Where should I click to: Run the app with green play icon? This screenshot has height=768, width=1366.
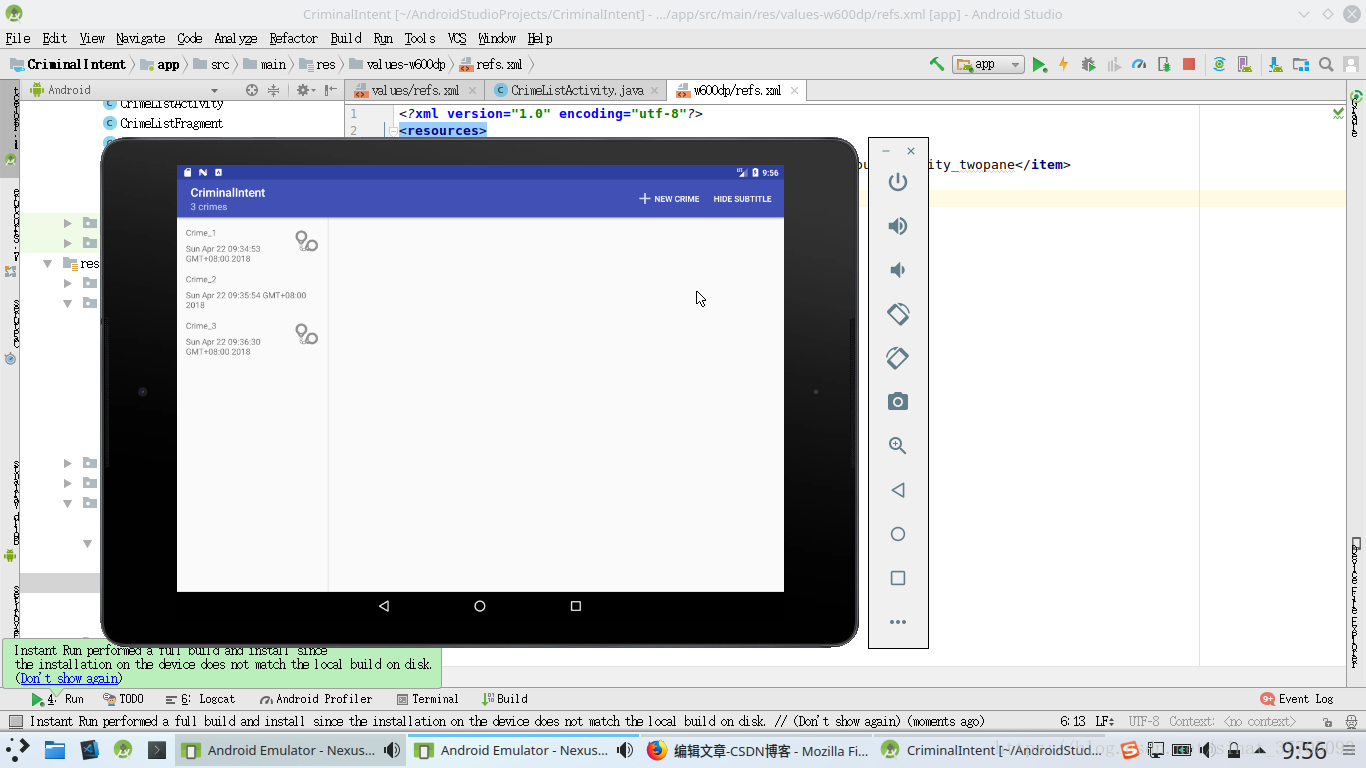pos(1039,64)
